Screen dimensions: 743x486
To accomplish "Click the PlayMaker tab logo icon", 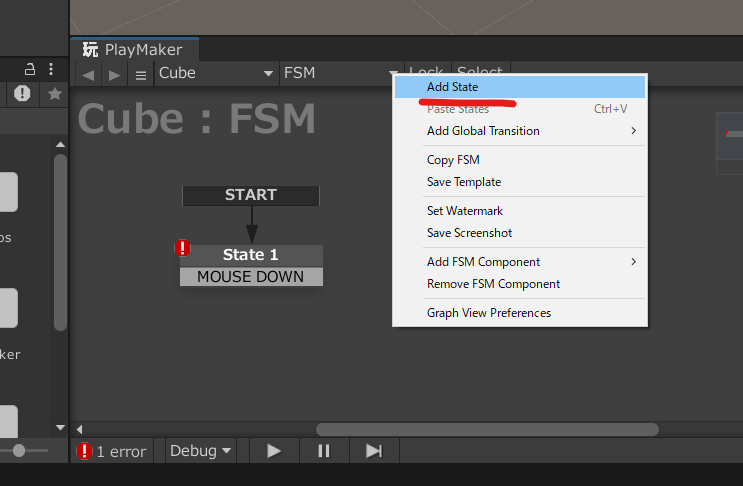I will (x=90, y=49).
